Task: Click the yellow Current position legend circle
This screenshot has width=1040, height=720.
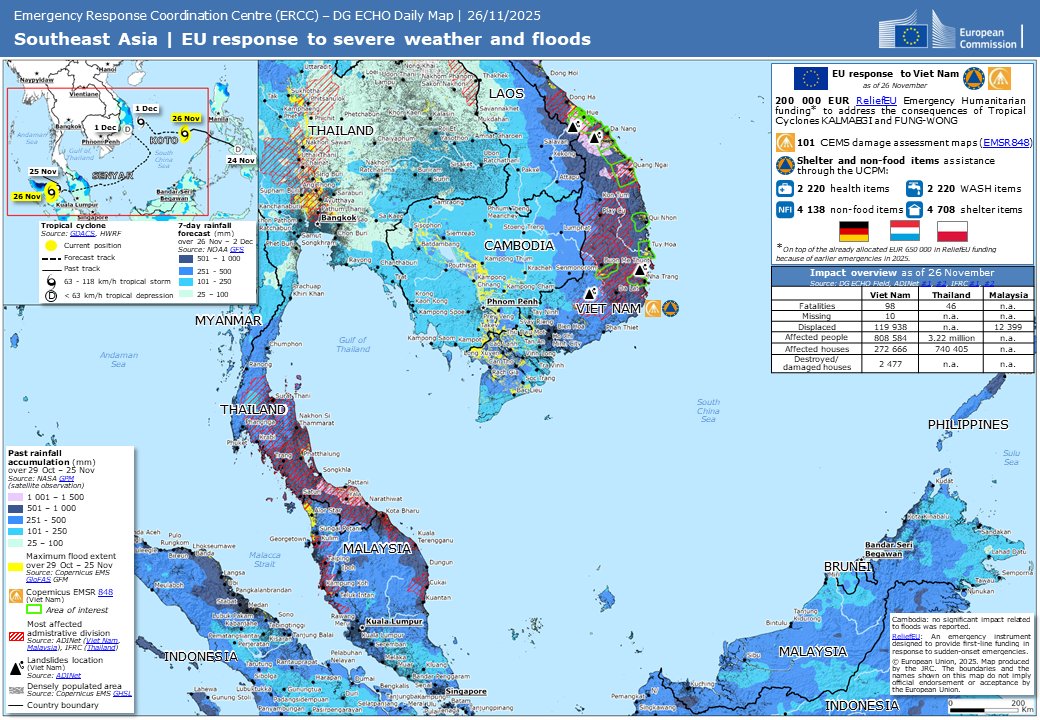Action: pos(50,245)
